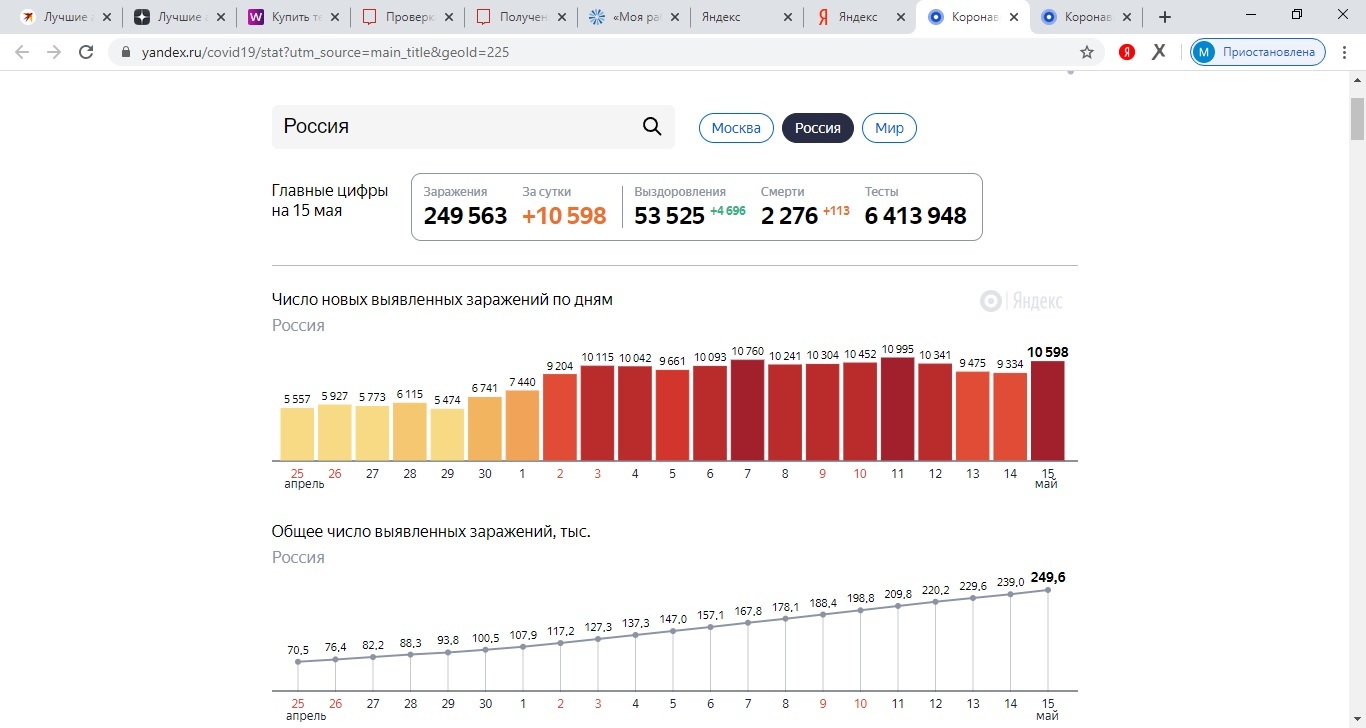Switch to the Купить tab
Screen dimensions: 1366x728
295,17
